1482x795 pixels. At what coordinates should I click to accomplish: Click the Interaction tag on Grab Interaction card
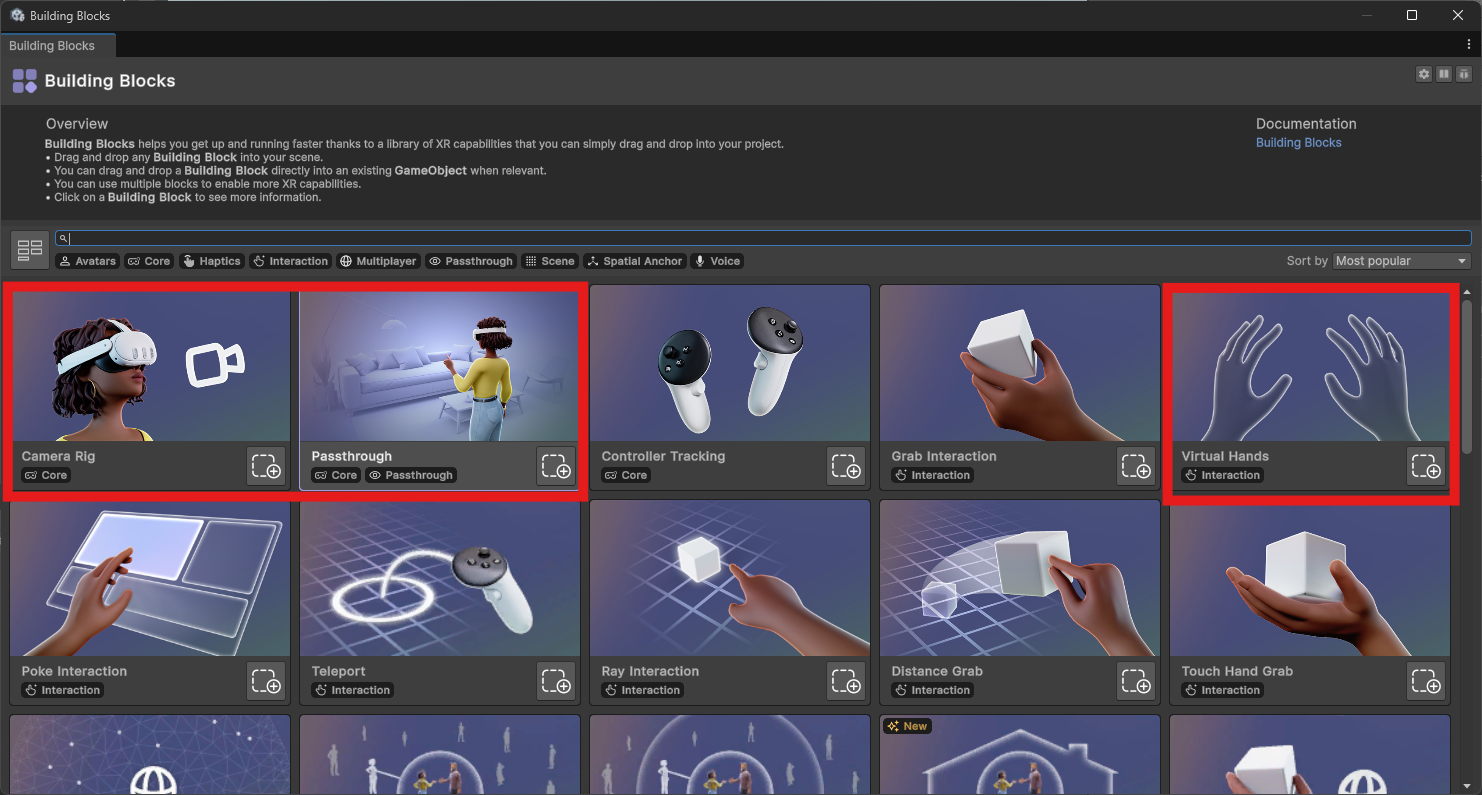pyautogui.click(x=932, y=475)
